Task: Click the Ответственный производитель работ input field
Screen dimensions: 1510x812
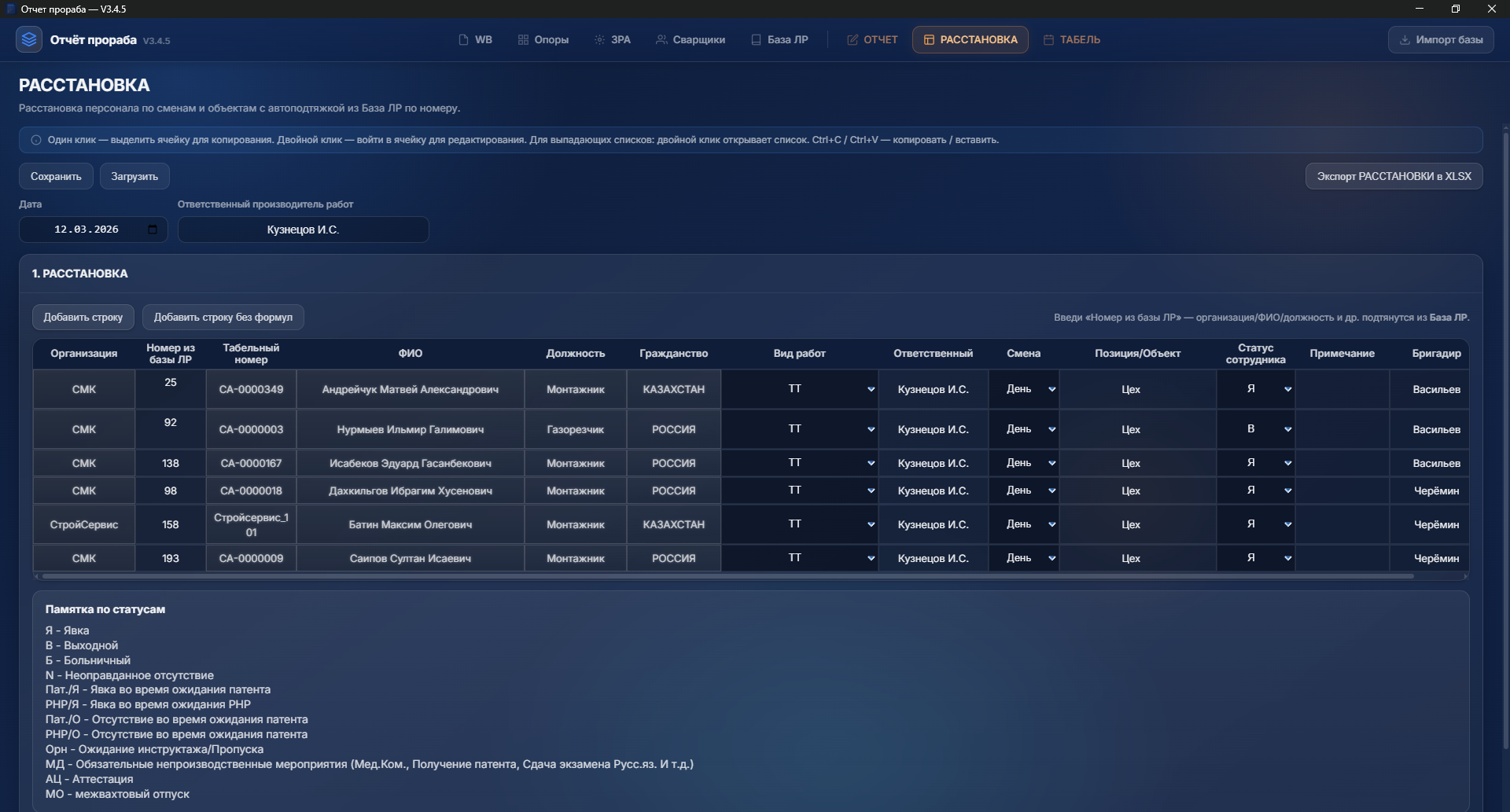Action: [303, 230]
